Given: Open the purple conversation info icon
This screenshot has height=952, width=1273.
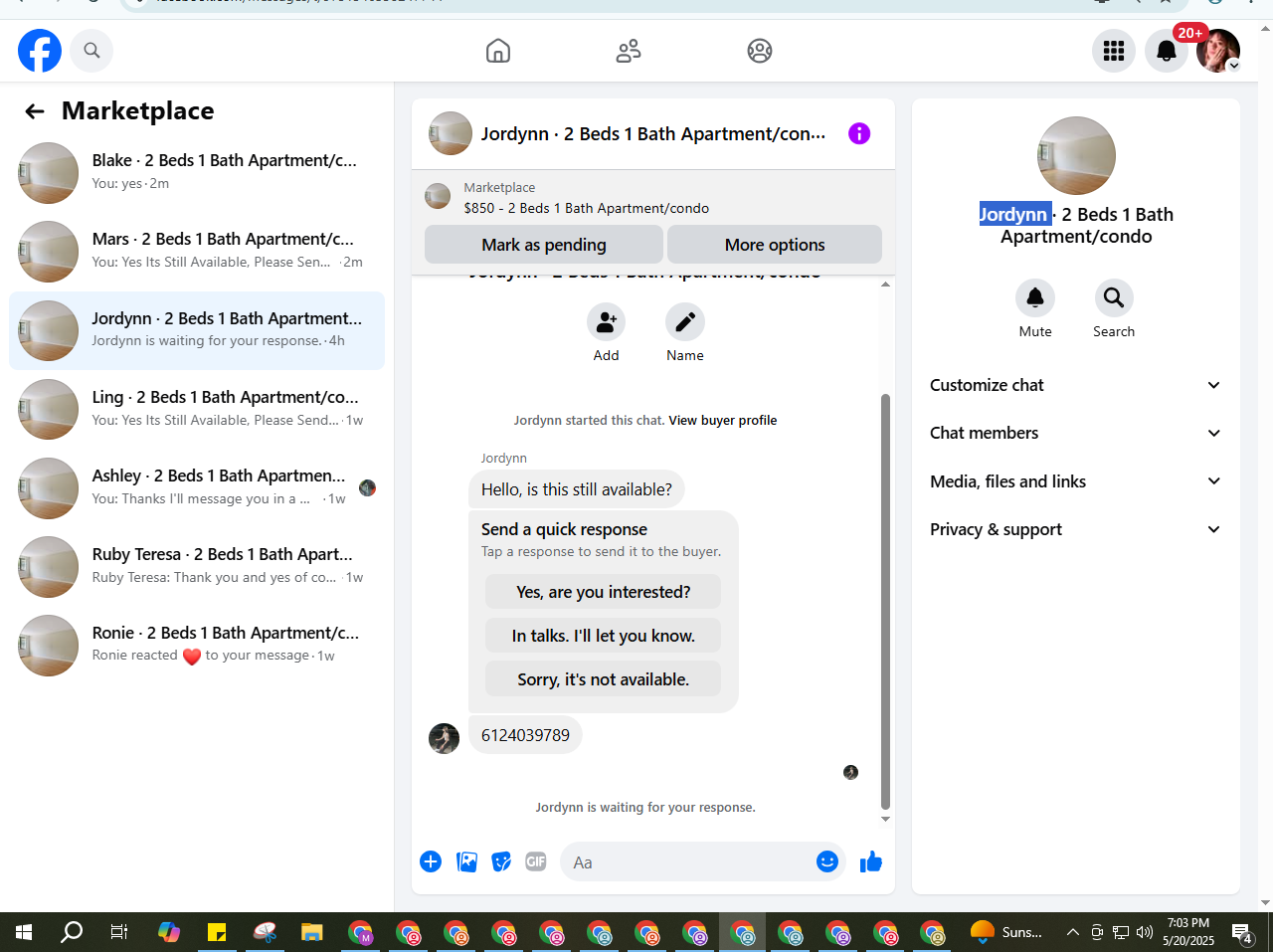Looking at the screenshot, I should click(859, 133).
